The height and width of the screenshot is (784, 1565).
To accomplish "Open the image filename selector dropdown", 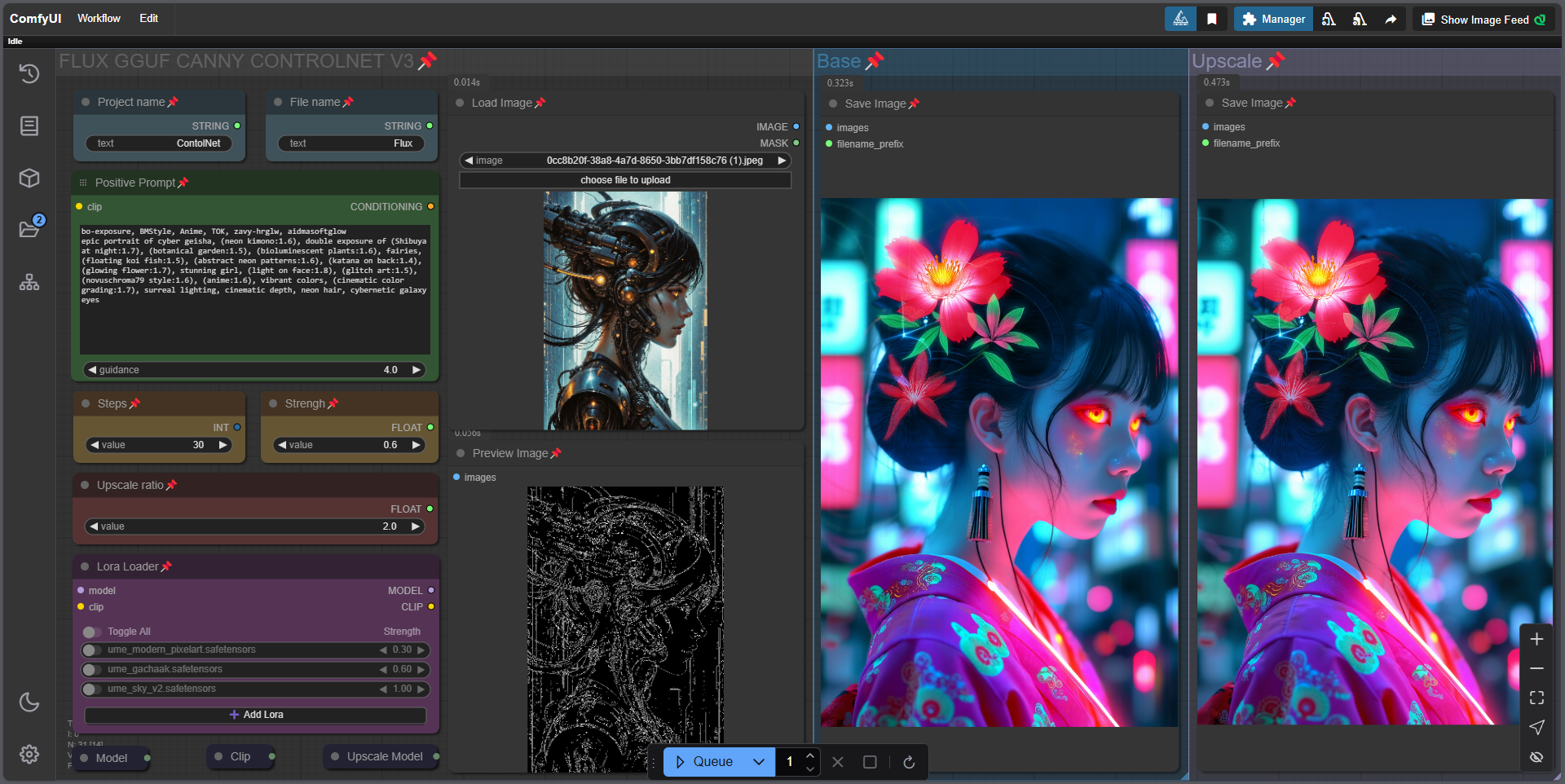I will pyautogui.click(x=625, y=161).
